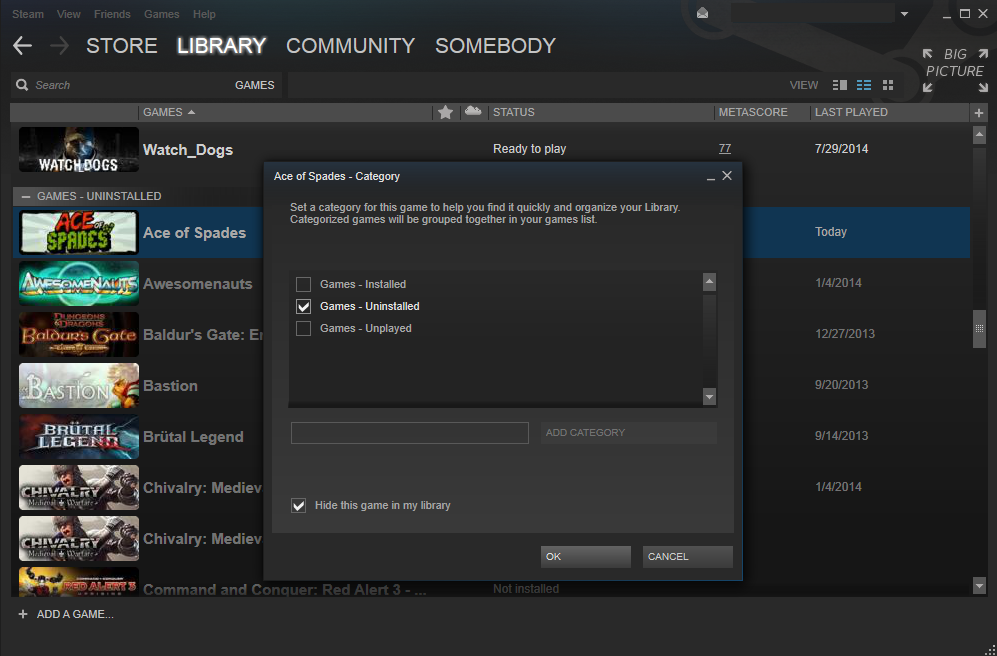Go to the Community tab
Image resolution: width=997 pixels, height=656 pixels.
tap(350, 46)
